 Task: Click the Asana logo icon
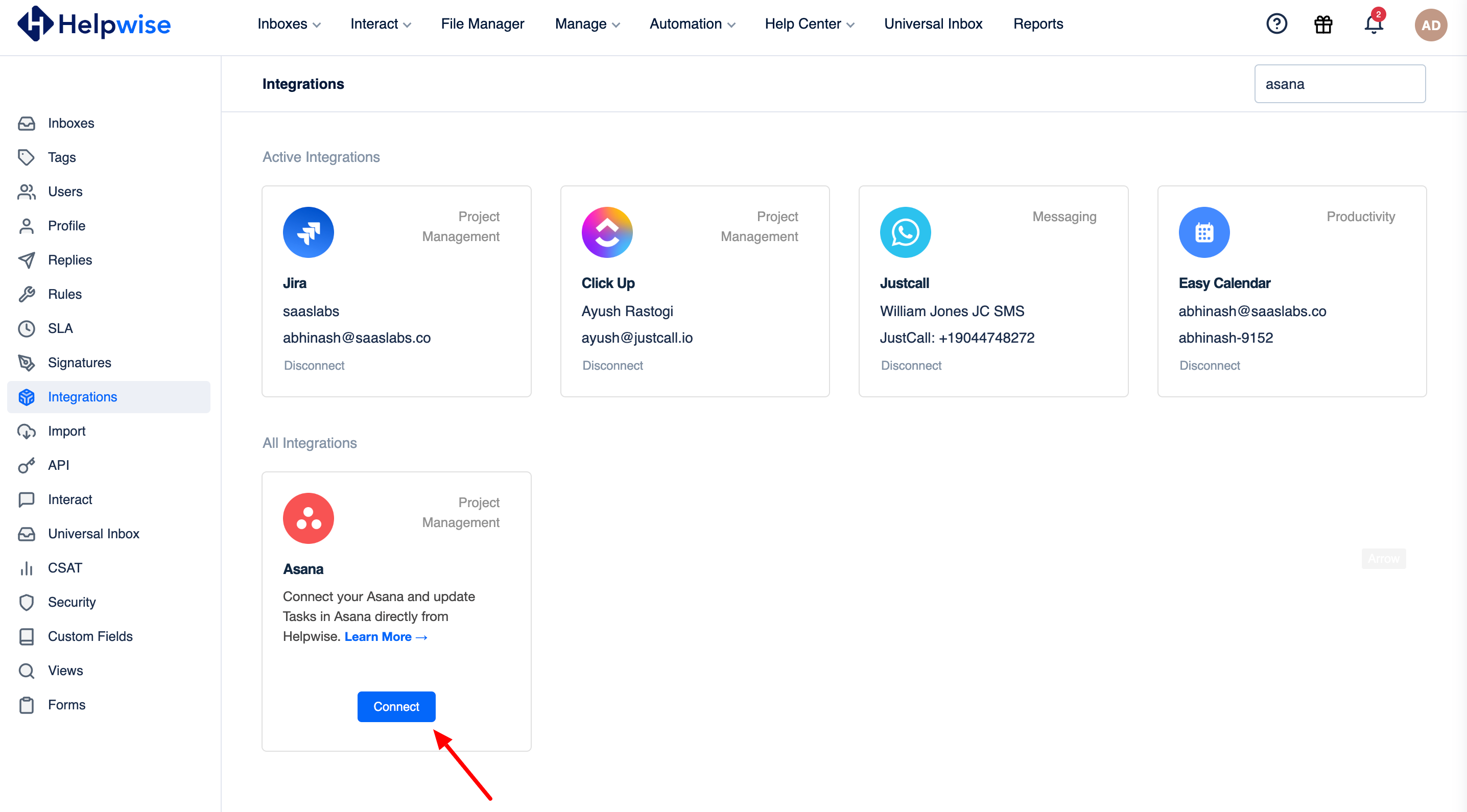pyautogui.click(x=308, y=518)
